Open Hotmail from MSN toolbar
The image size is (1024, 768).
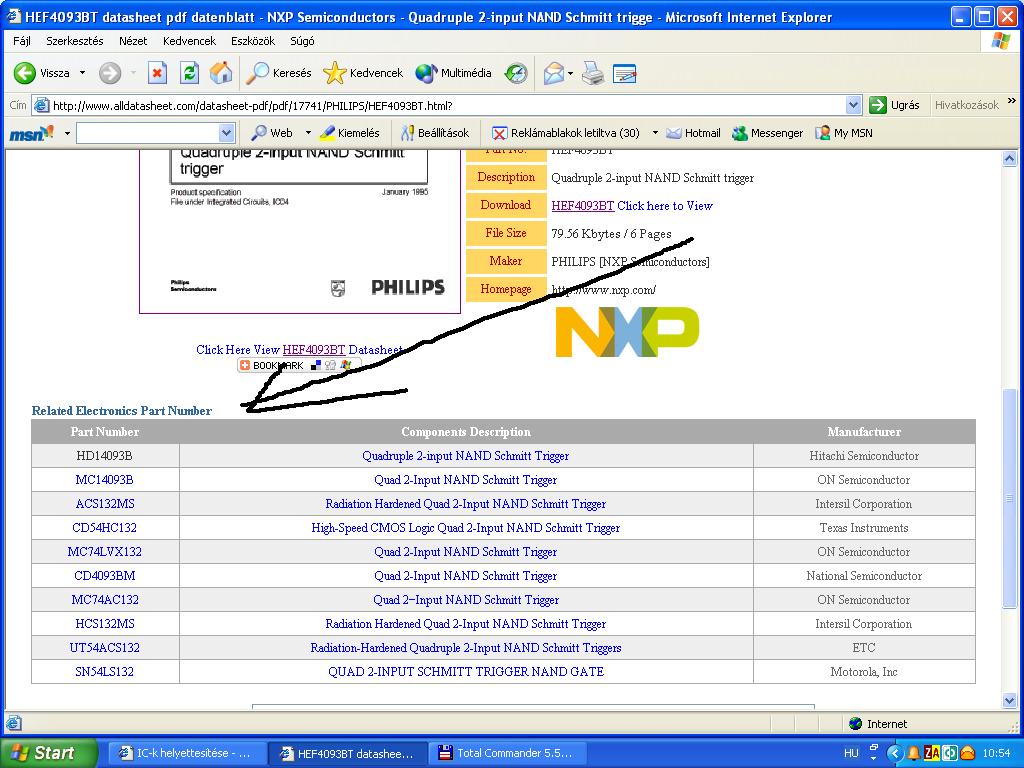(693, 133)
